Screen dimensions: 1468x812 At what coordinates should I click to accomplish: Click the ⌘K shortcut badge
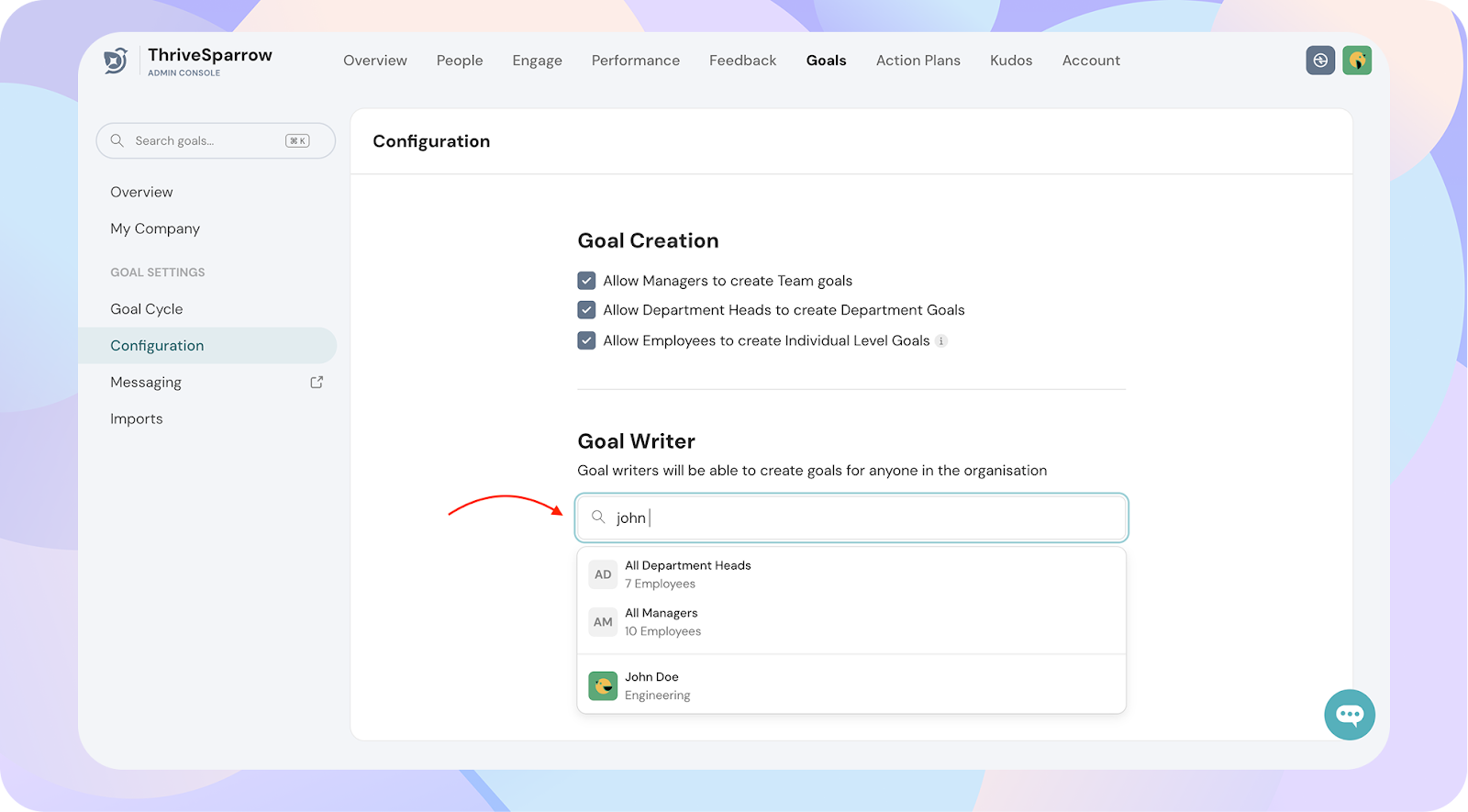click(297, 140)
